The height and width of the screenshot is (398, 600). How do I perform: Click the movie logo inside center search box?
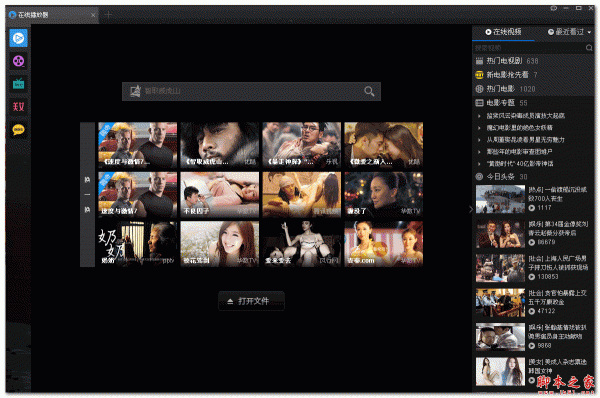[x=135, y=91]
